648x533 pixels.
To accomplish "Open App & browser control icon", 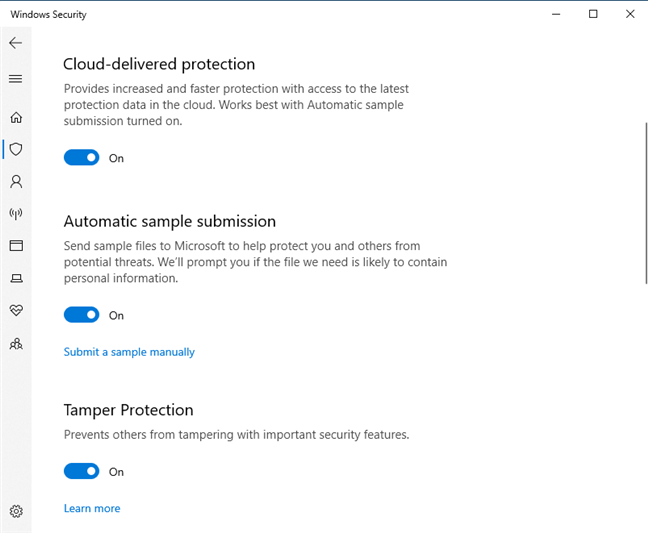I will 15,246.
